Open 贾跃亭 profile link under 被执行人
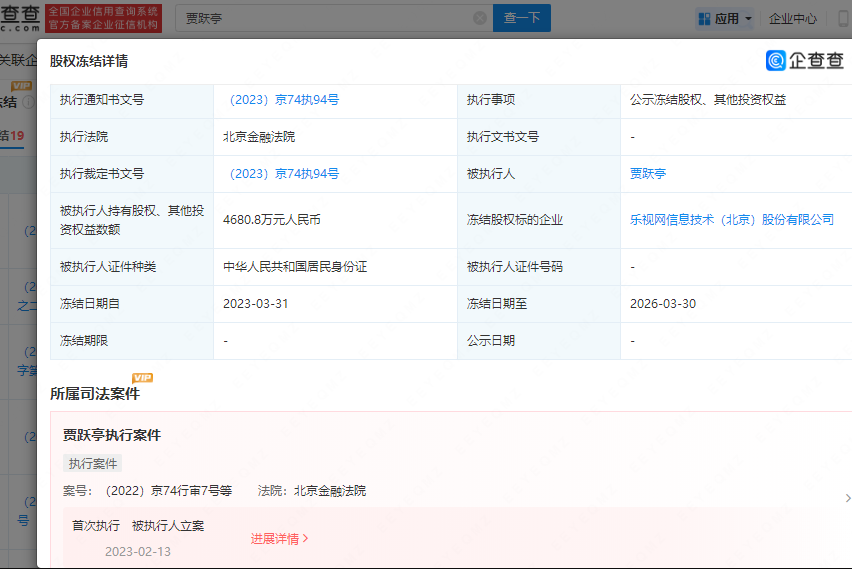This screenshot has height=569, width=852. (647, 174)
